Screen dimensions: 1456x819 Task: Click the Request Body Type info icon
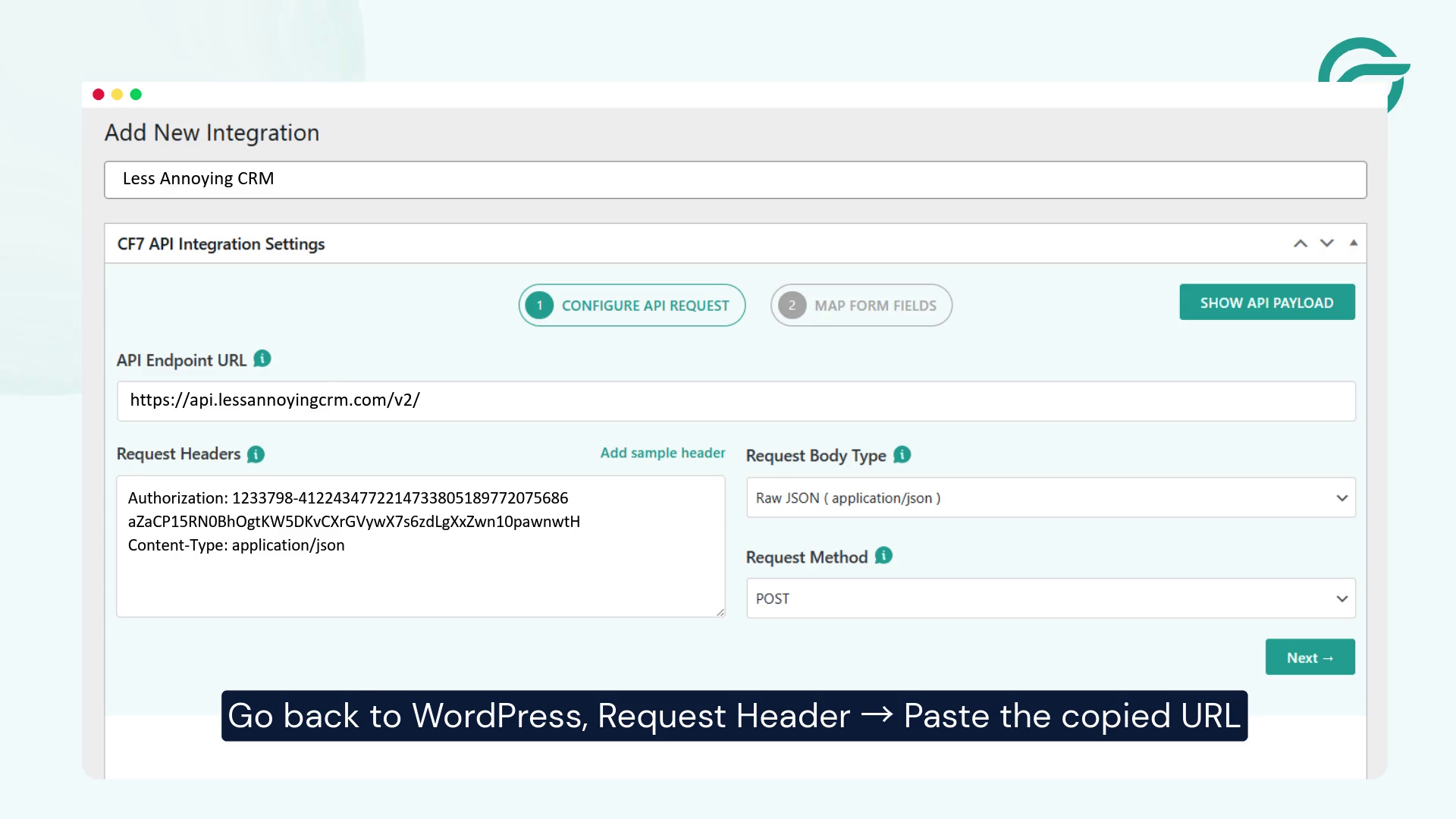click(x=902, y=454)
